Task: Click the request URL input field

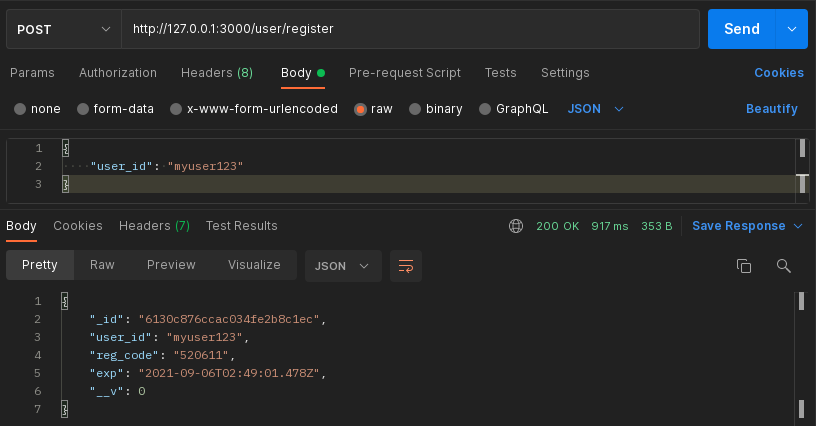Action: click(x=410, y=29)
